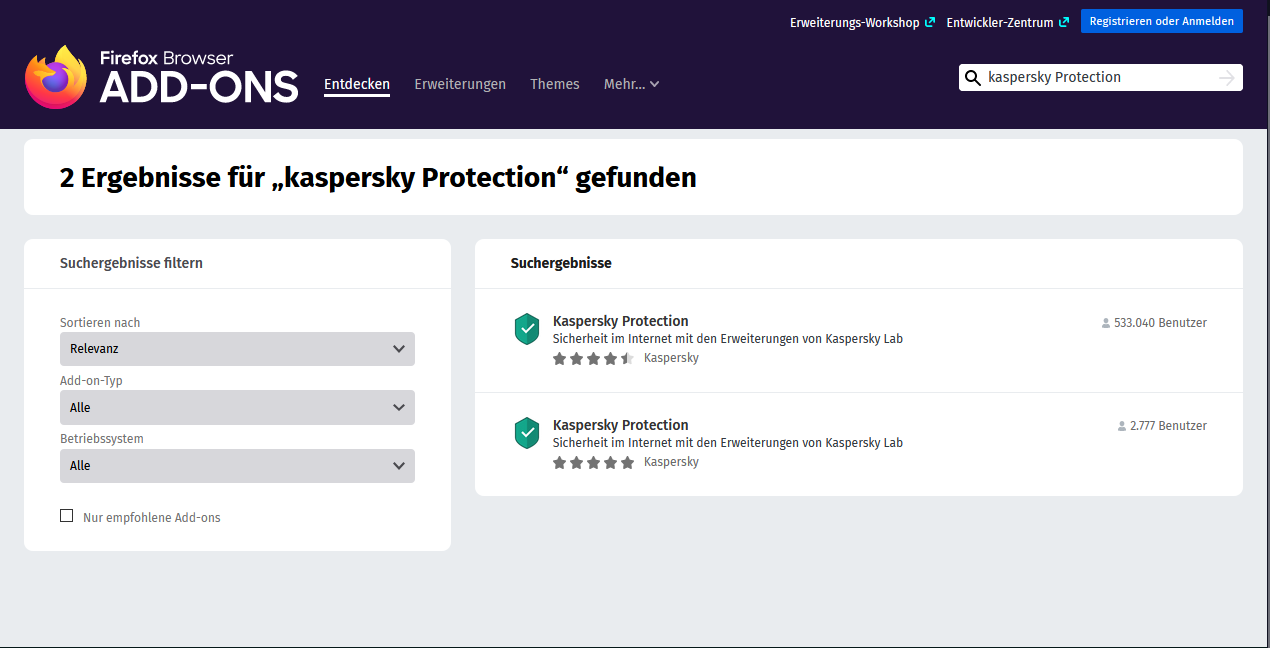
Task: Open the first Kaspersky Protection result title
Action: (620, 321)
